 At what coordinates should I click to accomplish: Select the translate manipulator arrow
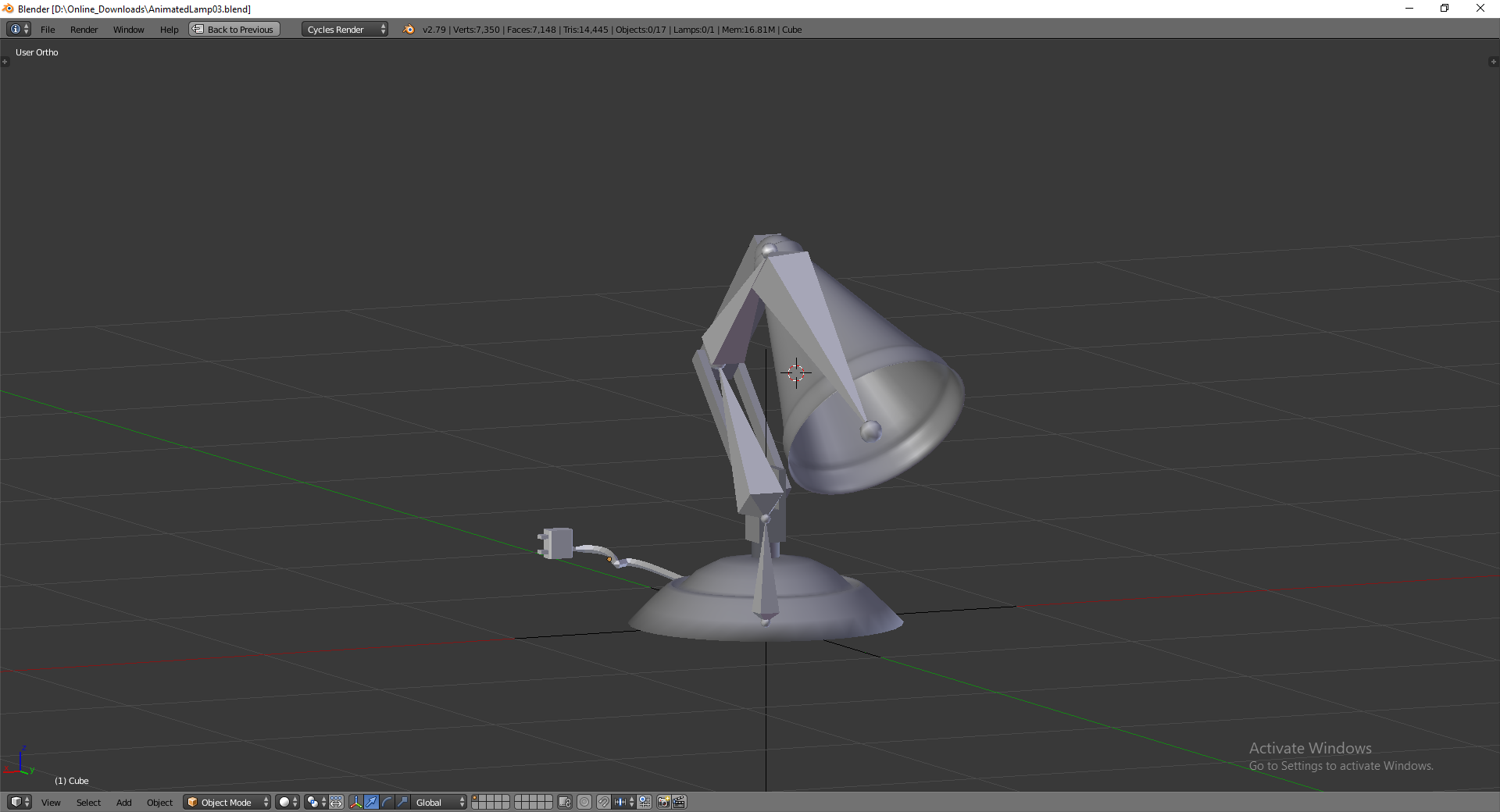coord(372,802)
